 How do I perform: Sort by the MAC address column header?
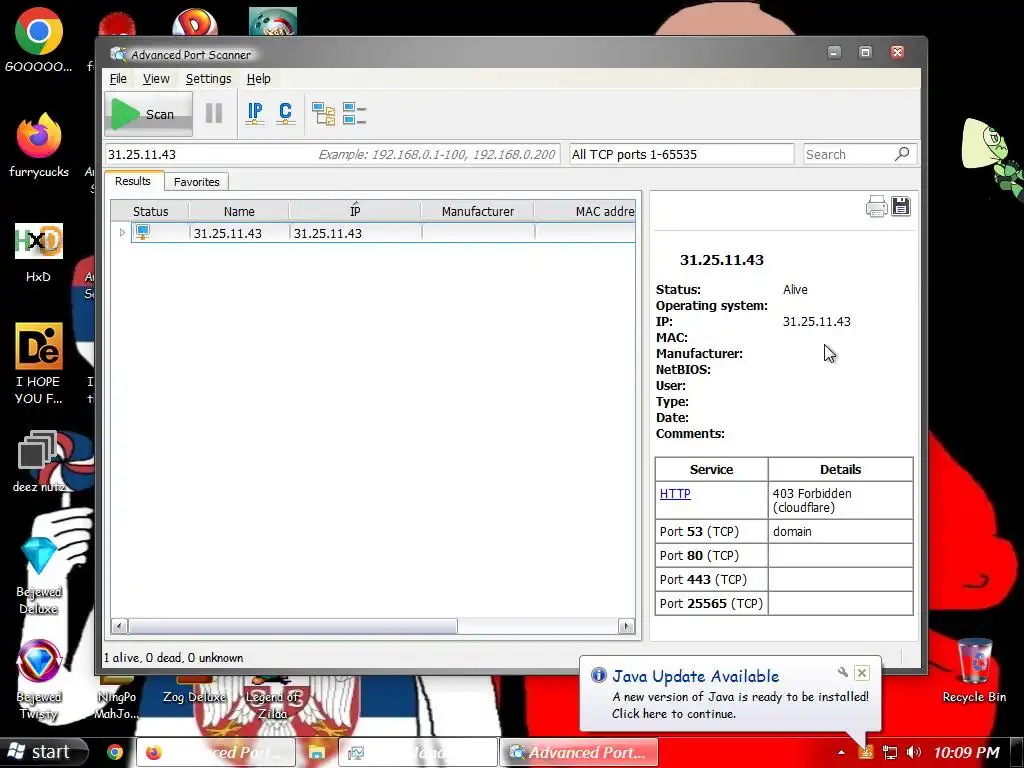tap(585, 211)
